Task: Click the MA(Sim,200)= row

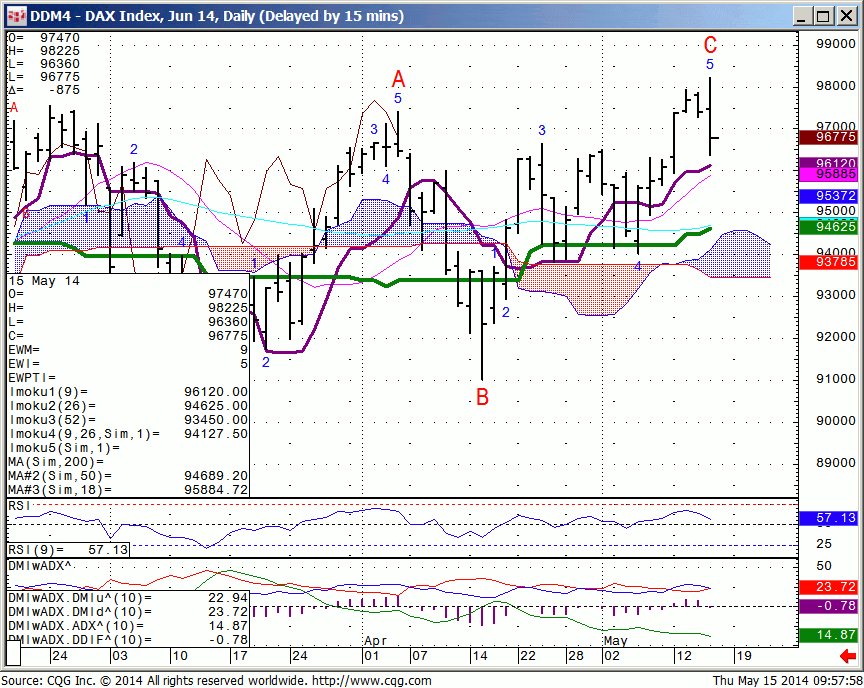Action: [128, 462]
